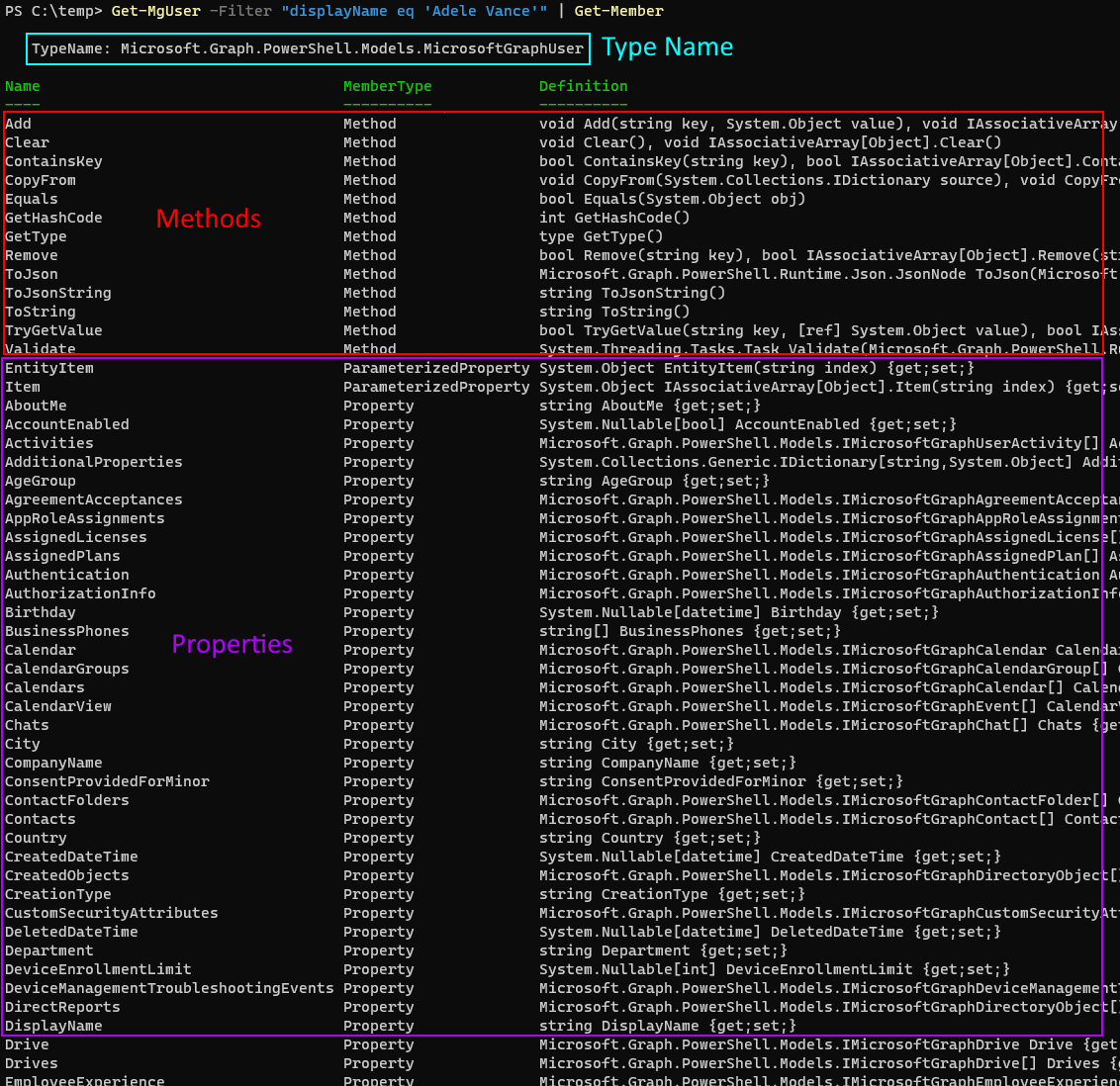The image size is (1120, 1086).
Task: Select the "string[] BusinessPhones {get;set;}" definition
Action: pyautogui.click(x=690, y=632)
